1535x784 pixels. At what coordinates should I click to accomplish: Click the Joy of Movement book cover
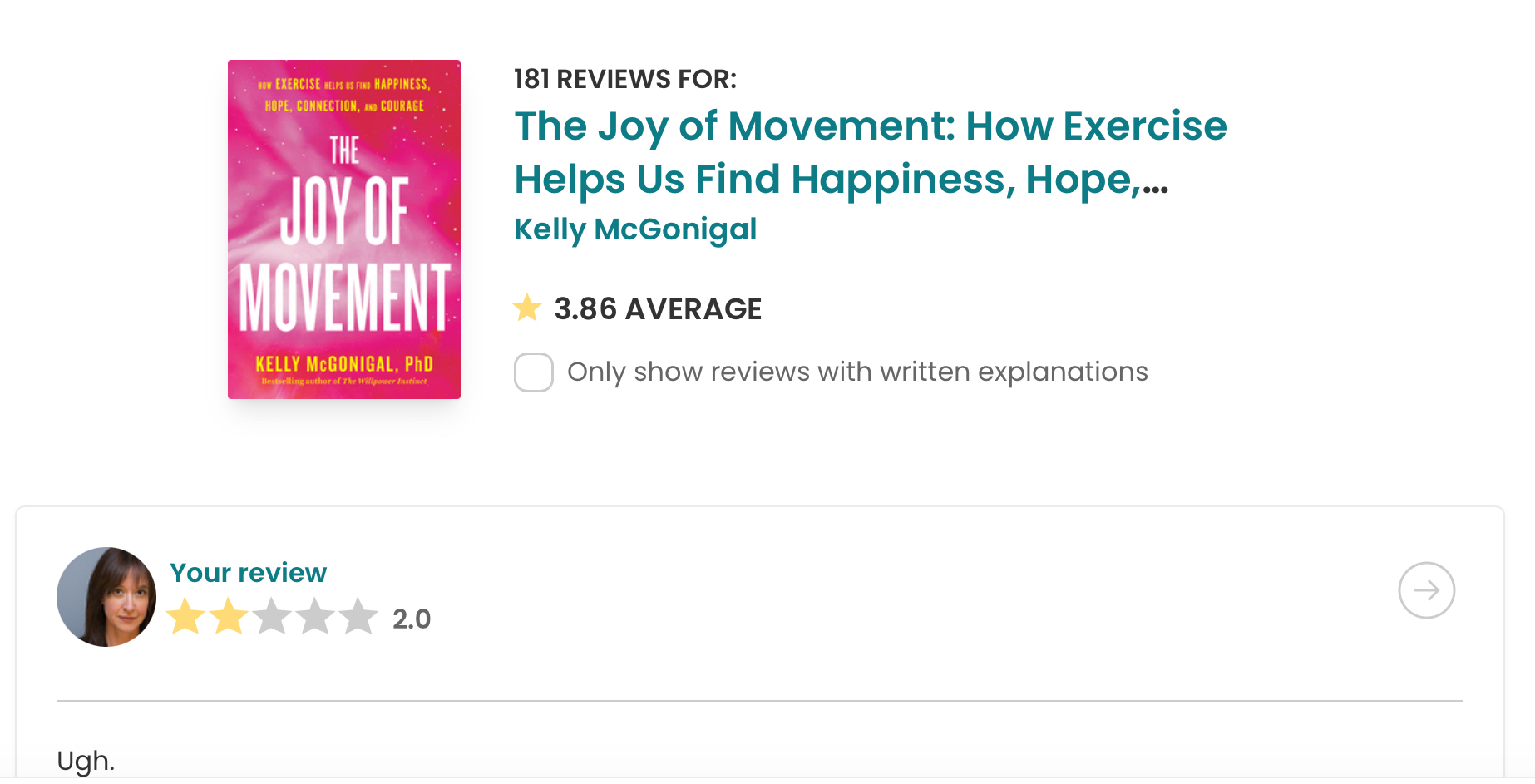[x=344, y=229]
